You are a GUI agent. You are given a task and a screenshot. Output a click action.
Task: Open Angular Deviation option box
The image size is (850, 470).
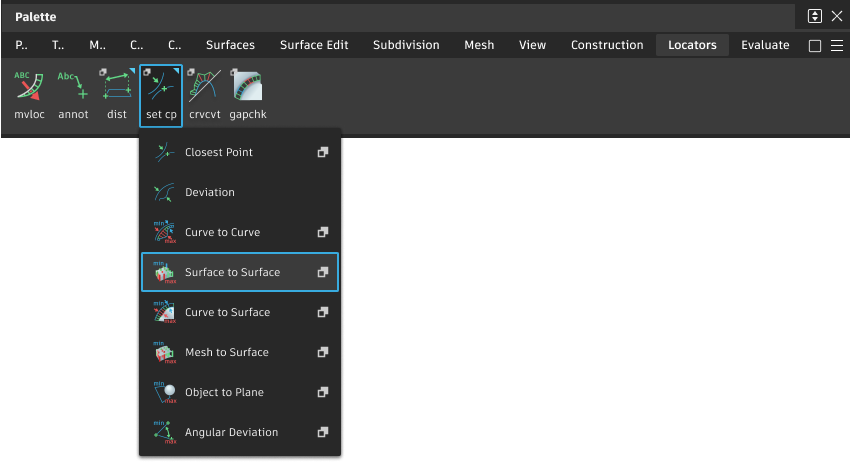click(x=323, y=432)
